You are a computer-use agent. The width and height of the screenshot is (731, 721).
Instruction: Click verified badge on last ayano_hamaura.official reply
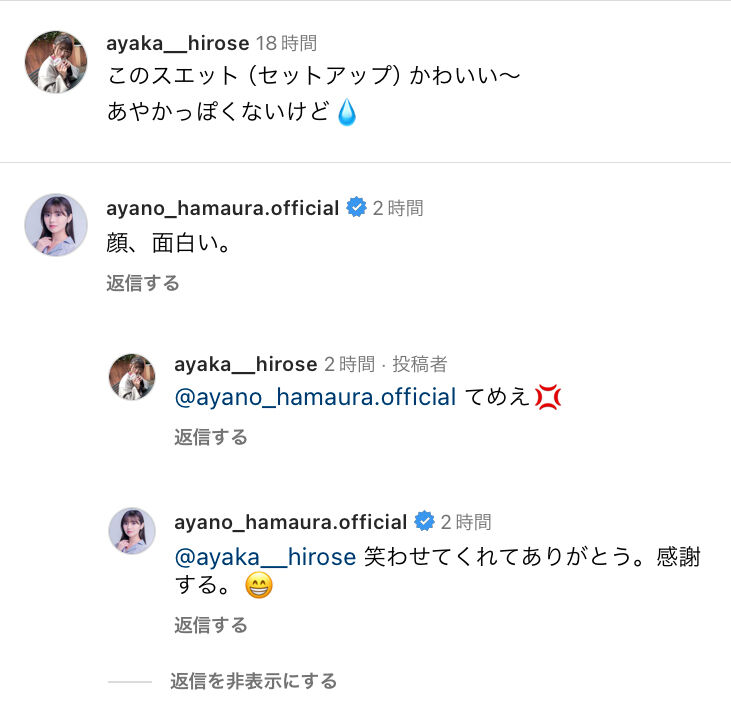[x=425, y=522]
